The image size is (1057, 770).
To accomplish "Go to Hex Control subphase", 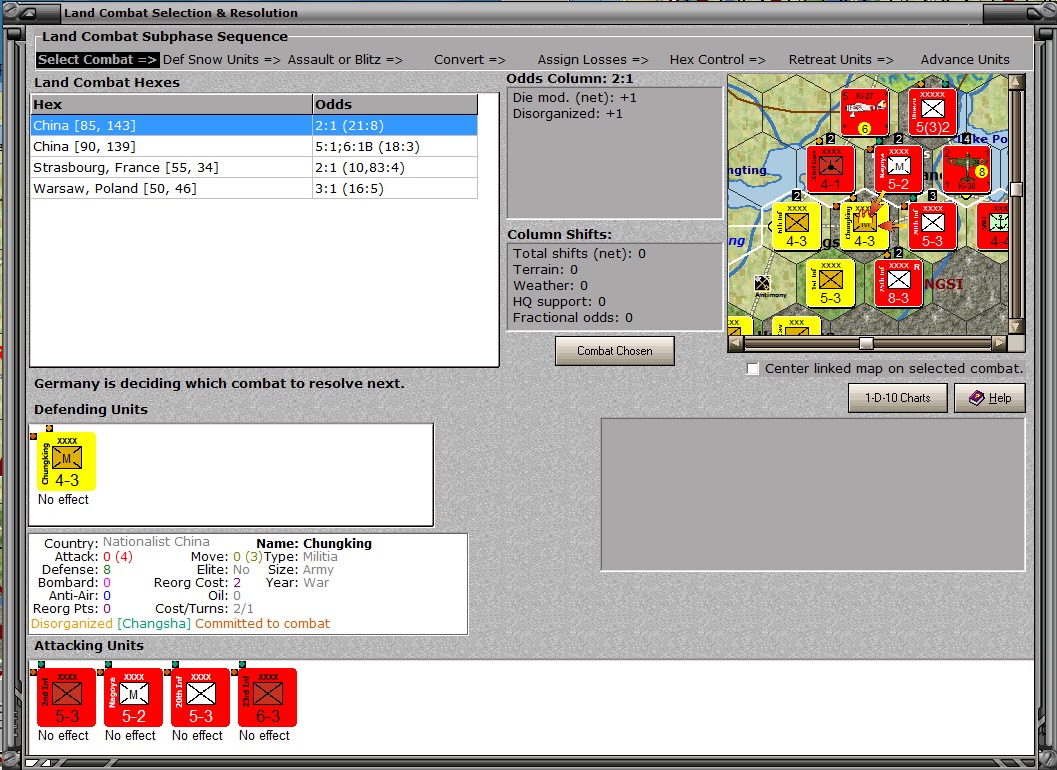I will pos(718,59).
